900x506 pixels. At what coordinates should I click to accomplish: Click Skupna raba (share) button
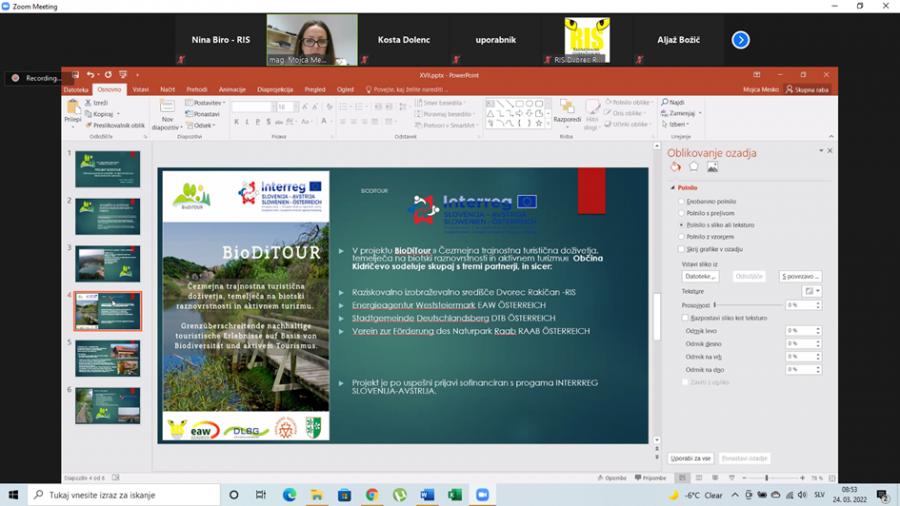point(807,89)
